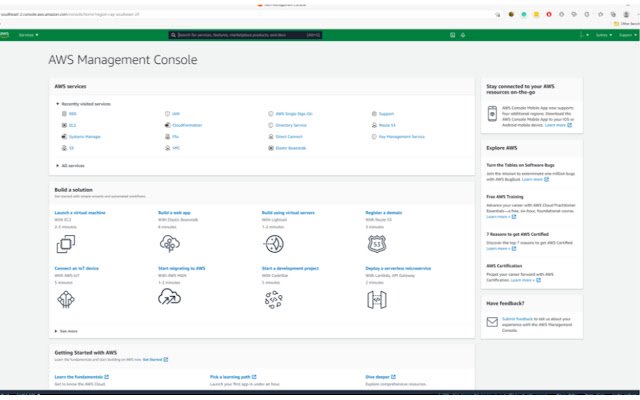Open the Submit feedback link
The height and width of the screenshot is (400, 640).
(518, 319)
